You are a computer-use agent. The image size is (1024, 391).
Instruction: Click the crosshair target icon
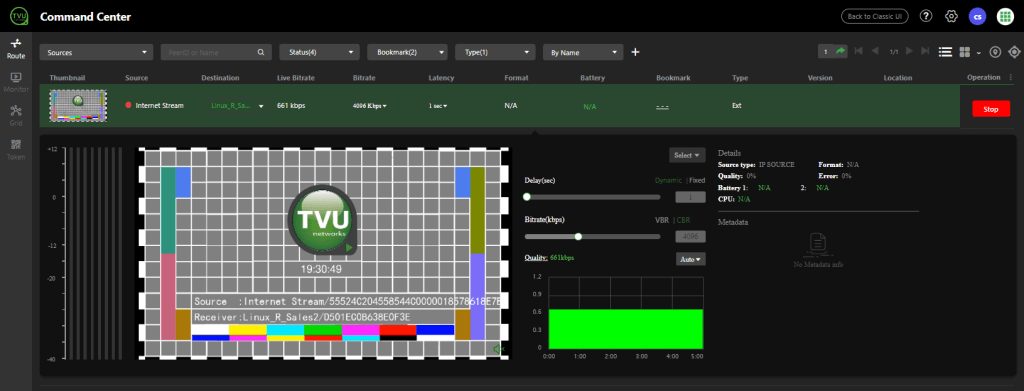pyautogui.click(x=1014, y=52)
